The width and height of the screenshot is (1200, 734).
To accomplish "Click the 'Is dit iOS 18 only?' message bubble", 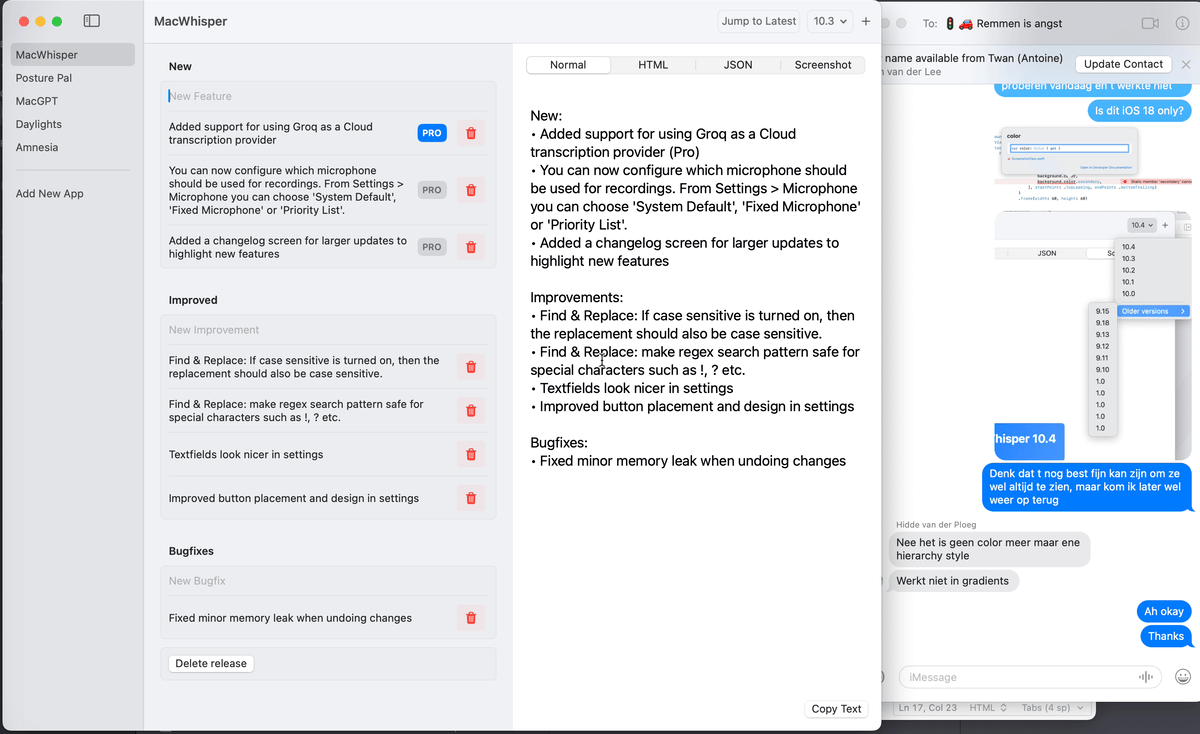I will (1140, 111).
